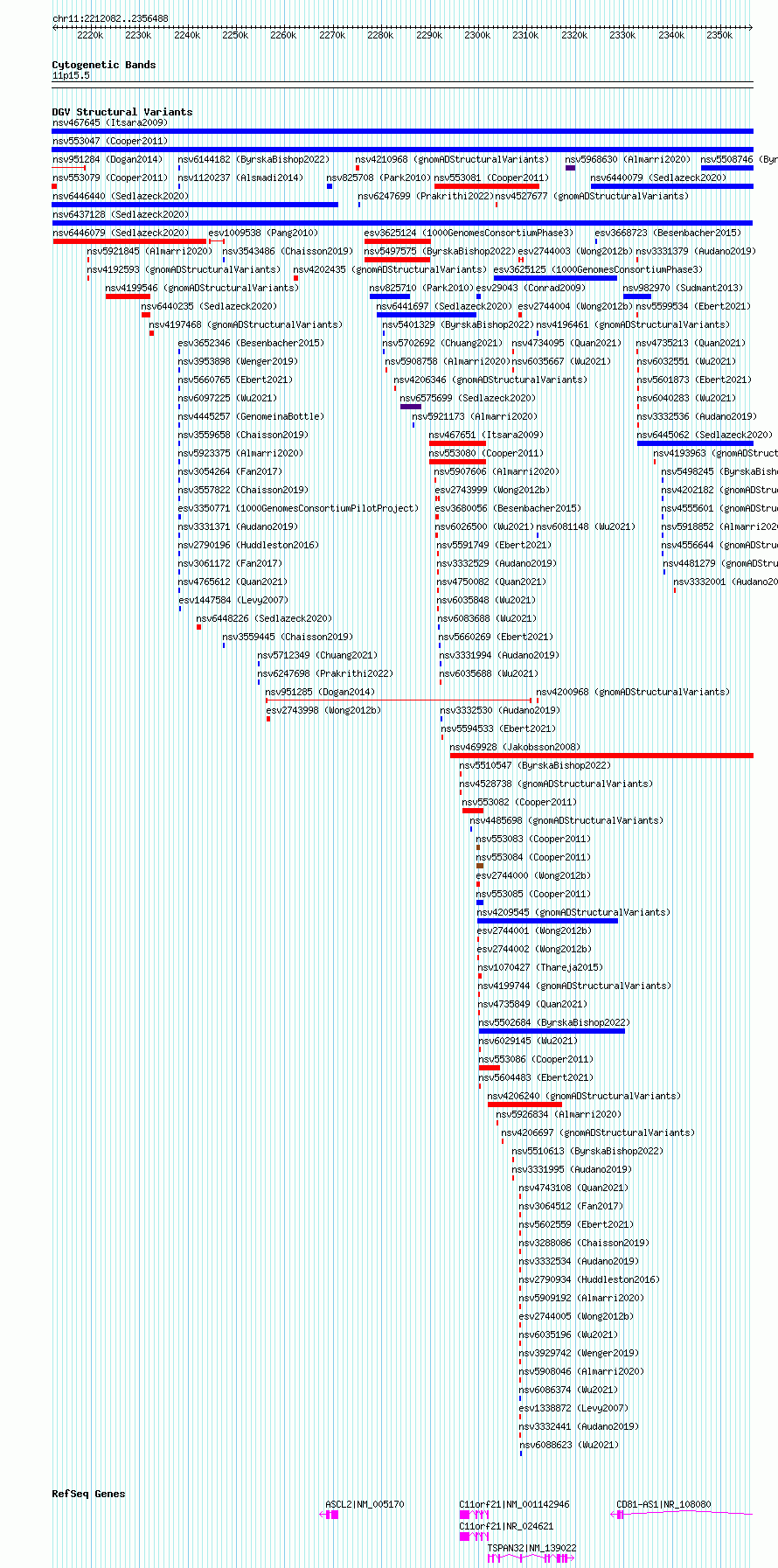Open the C11orf21|NM_001142946 gene label

[514, 1504]
